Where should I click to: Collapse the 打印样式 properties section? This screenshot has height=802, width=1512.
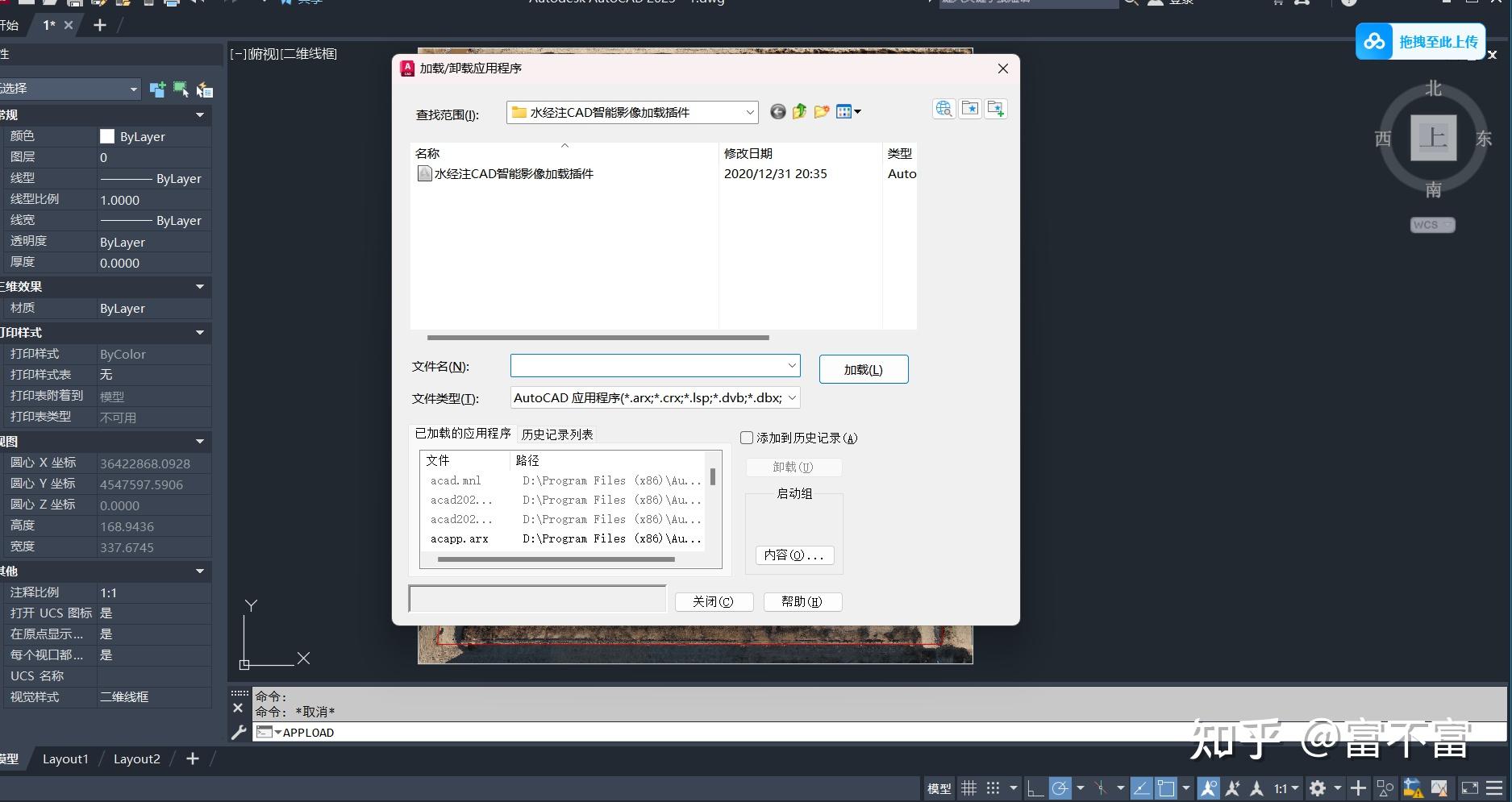pyautogui.click(x=199, y=332)
